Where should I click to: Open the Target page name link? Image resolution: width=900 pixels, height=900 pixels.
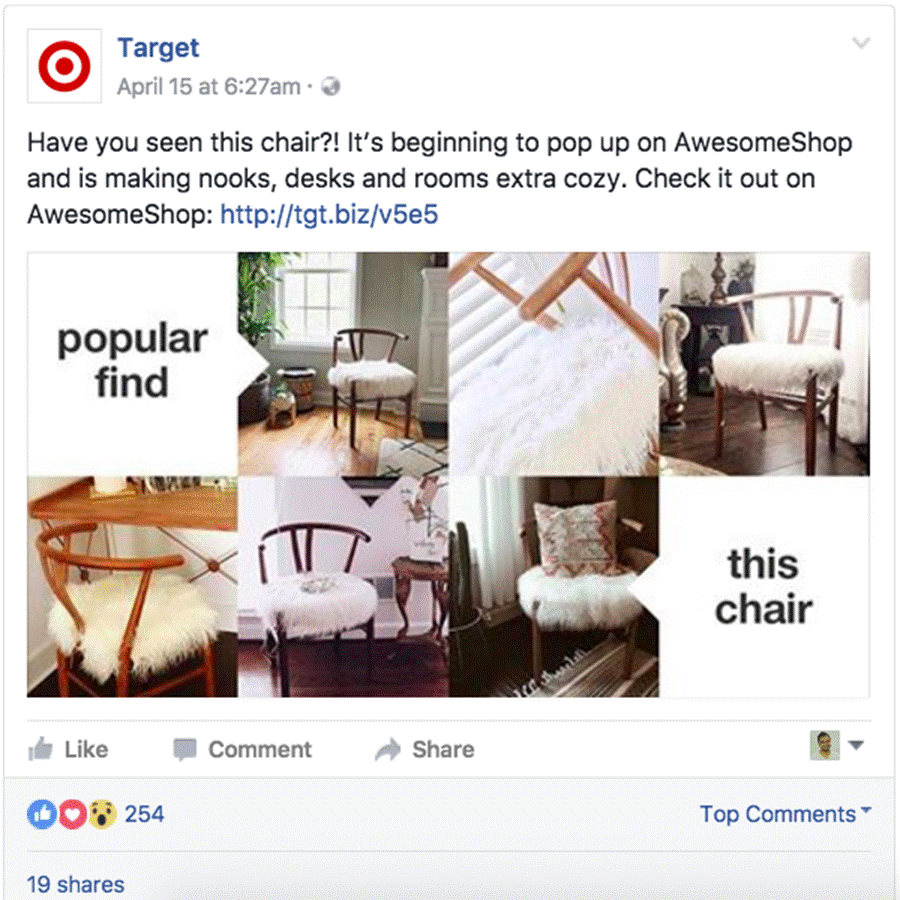point(158,48)
